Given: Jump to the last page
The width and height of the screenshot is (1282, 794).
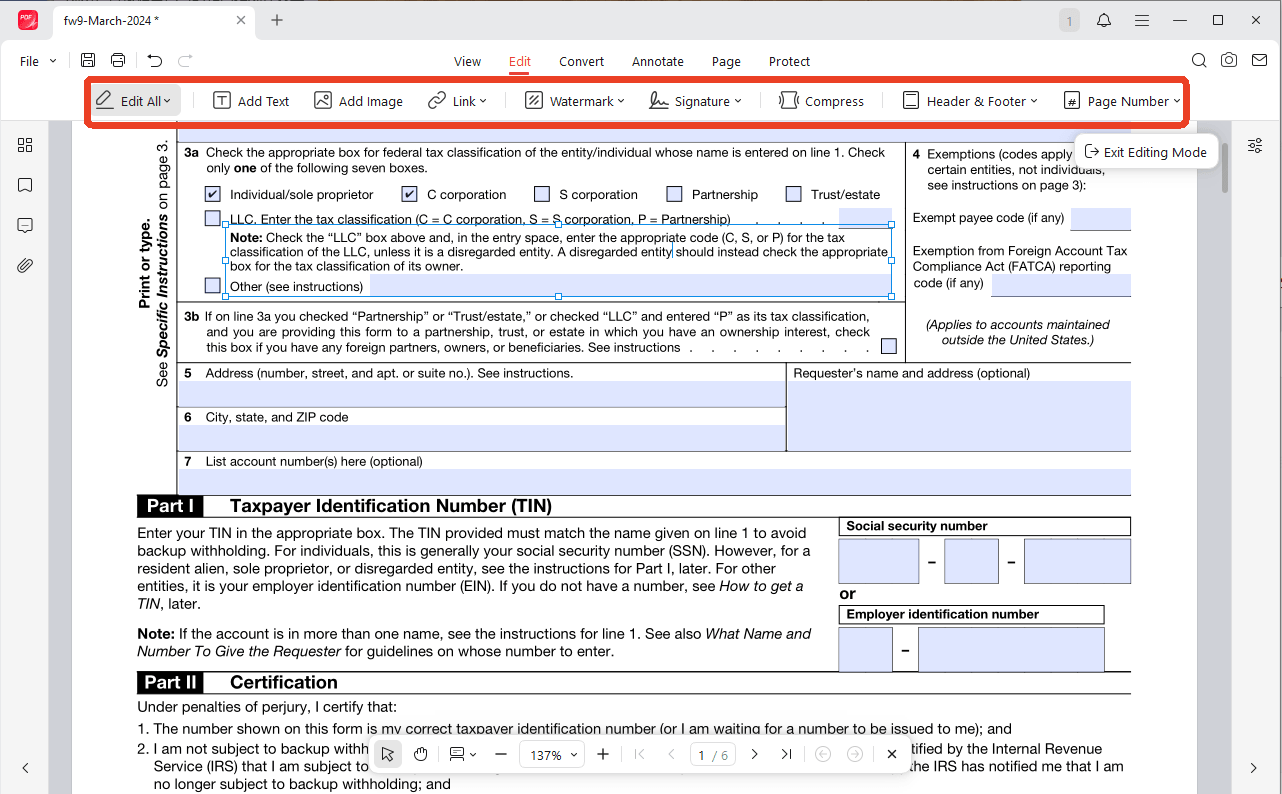Looking at the screenshot, I should 786,754.
